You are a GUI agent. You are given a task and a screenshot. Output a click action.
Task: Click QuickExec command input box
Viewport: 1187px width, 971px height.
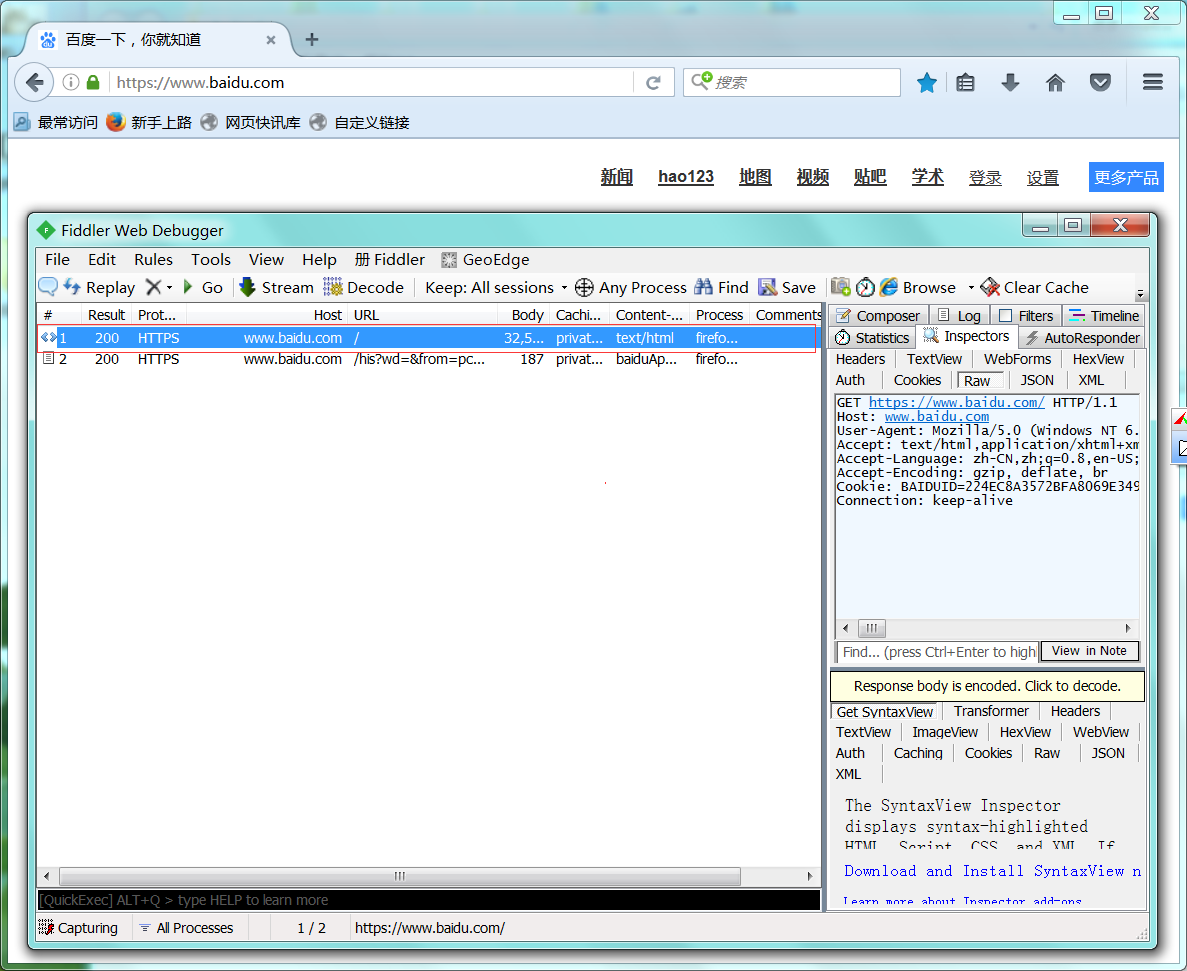click(x=428, y=900)
